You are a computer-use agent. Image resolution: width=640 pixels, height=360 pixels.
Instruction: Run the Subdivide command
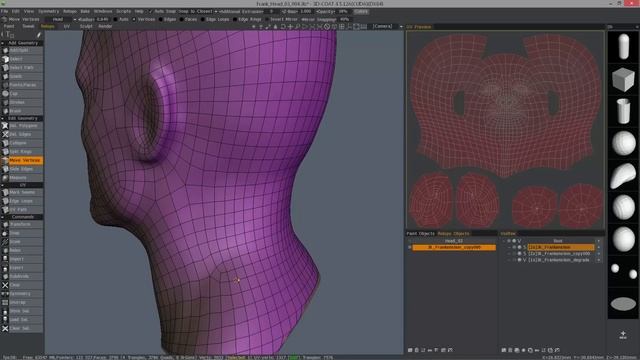[x=22, y=276]
